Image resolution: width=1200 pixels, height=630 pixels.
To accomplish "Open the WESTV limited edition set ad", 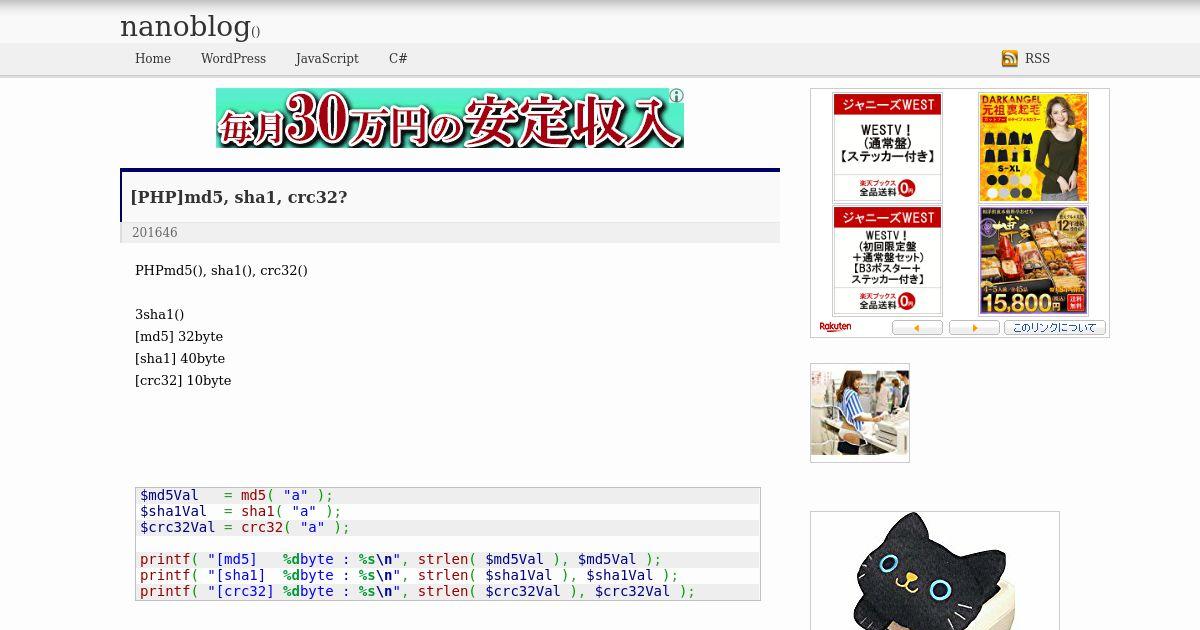I will [x=887, y=261].
